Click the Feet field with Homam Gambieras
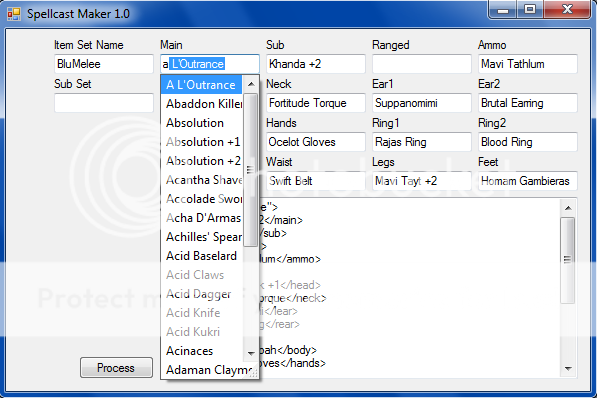The image size is (597, 398). [528, 181]
